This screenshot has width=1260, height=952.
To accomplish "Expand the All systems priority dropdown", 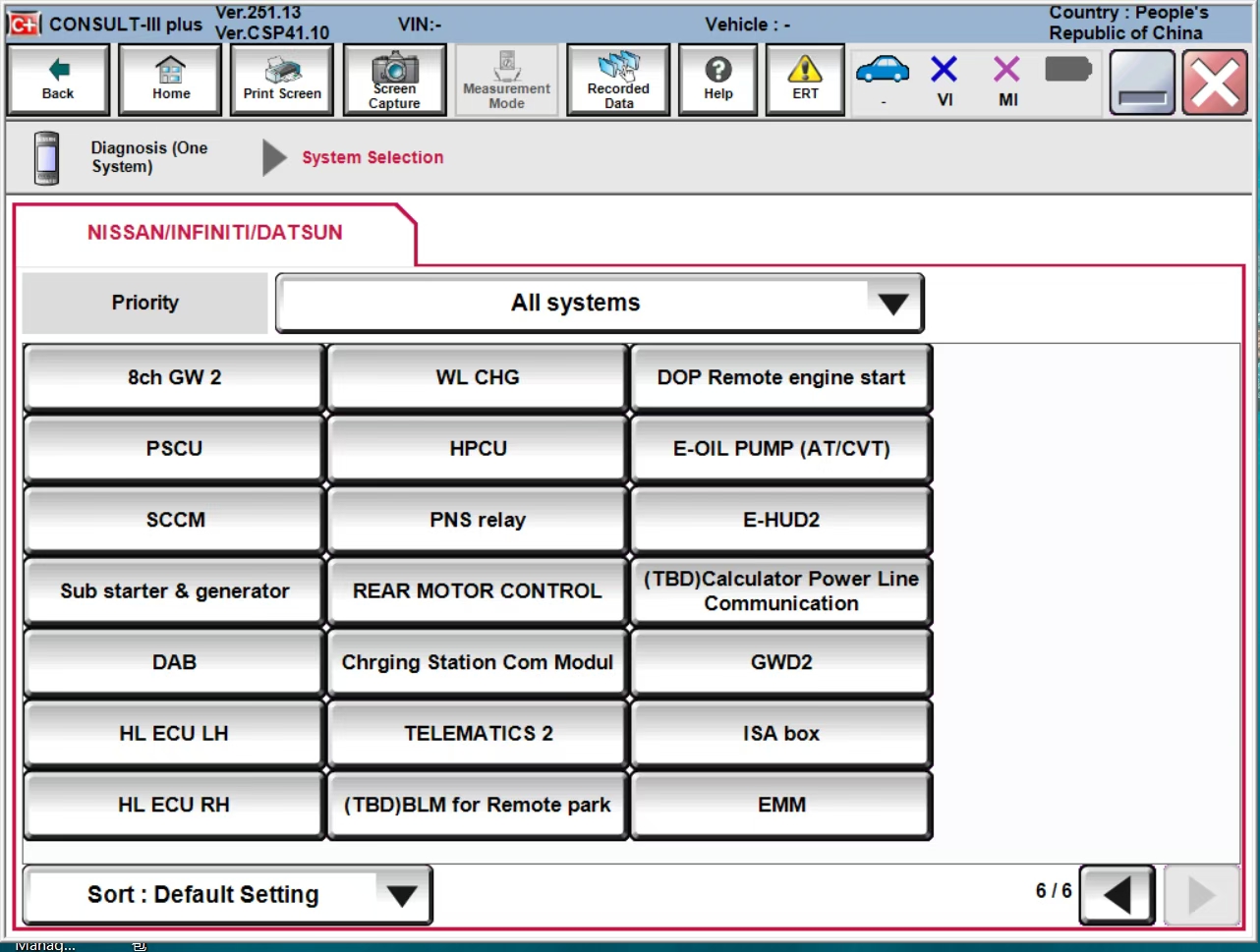I will [600, 303].
